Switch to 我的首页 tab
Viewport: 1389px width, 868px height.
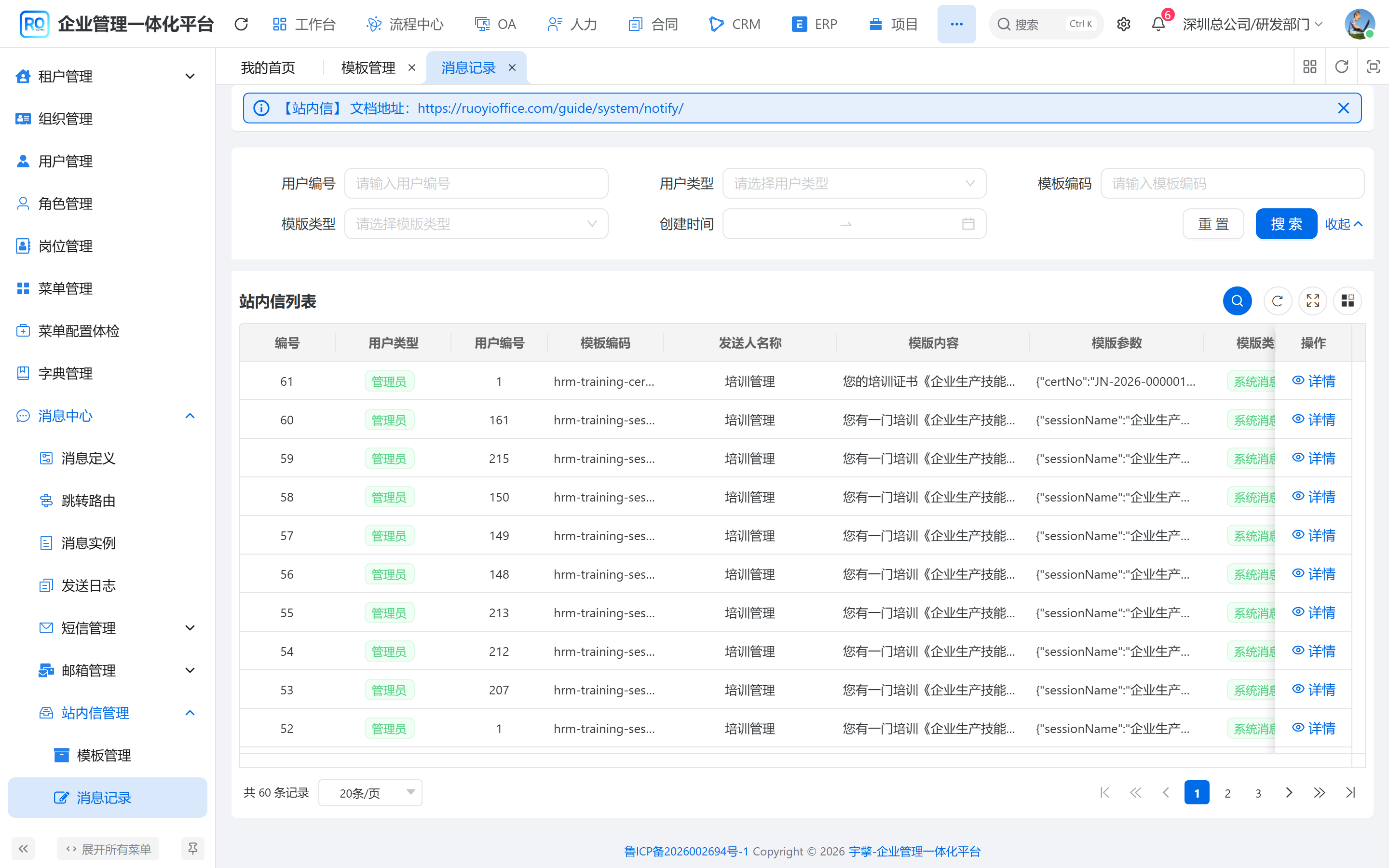coord(268,68)
